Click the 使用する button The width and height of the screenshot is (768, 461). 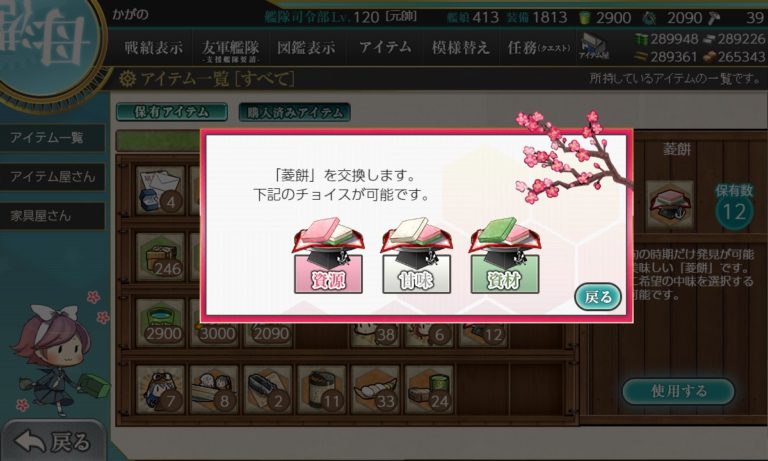[x=678, y=391]
